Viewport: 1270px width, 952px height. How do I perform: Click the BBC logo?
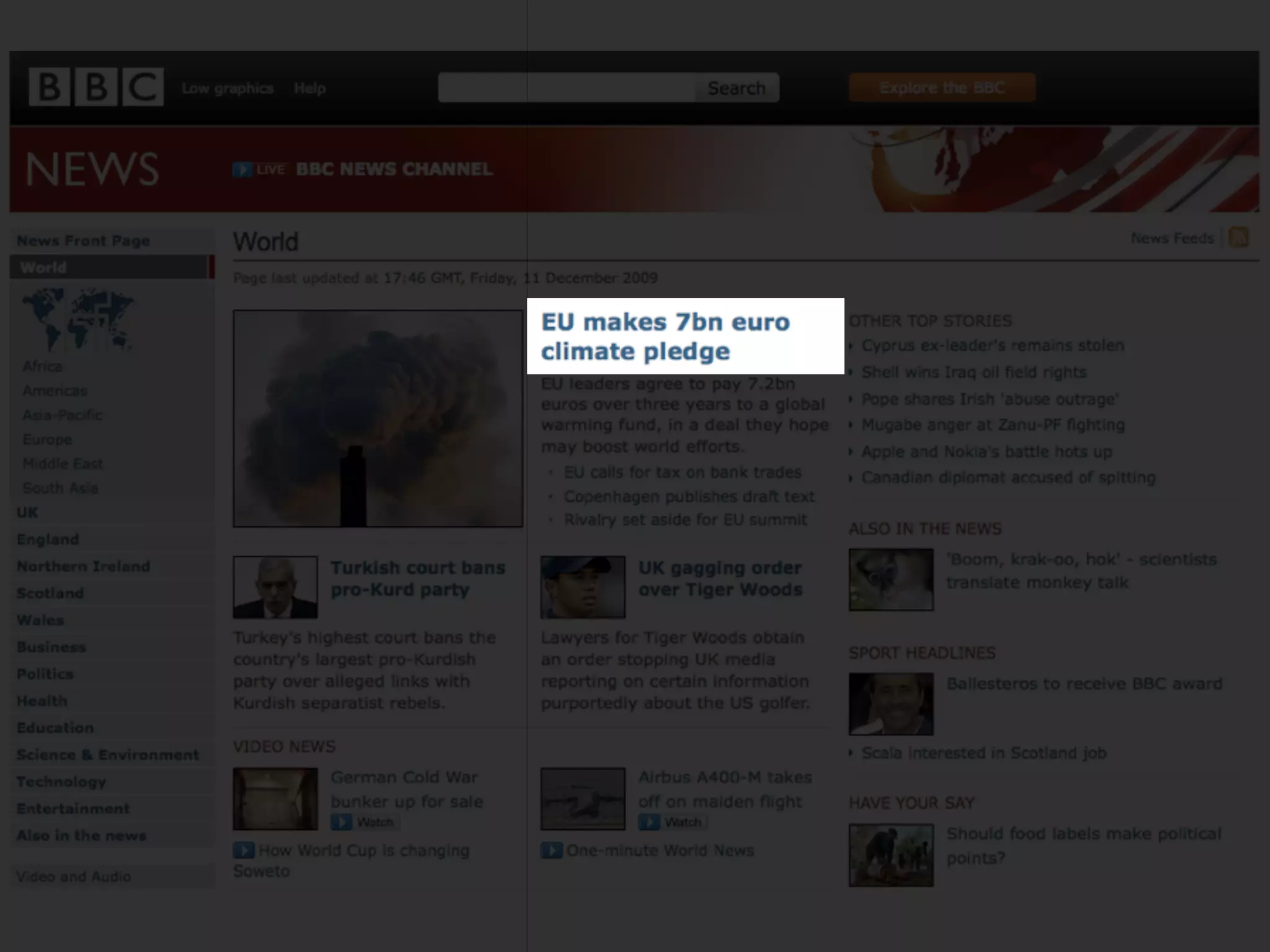pos(96,87)
